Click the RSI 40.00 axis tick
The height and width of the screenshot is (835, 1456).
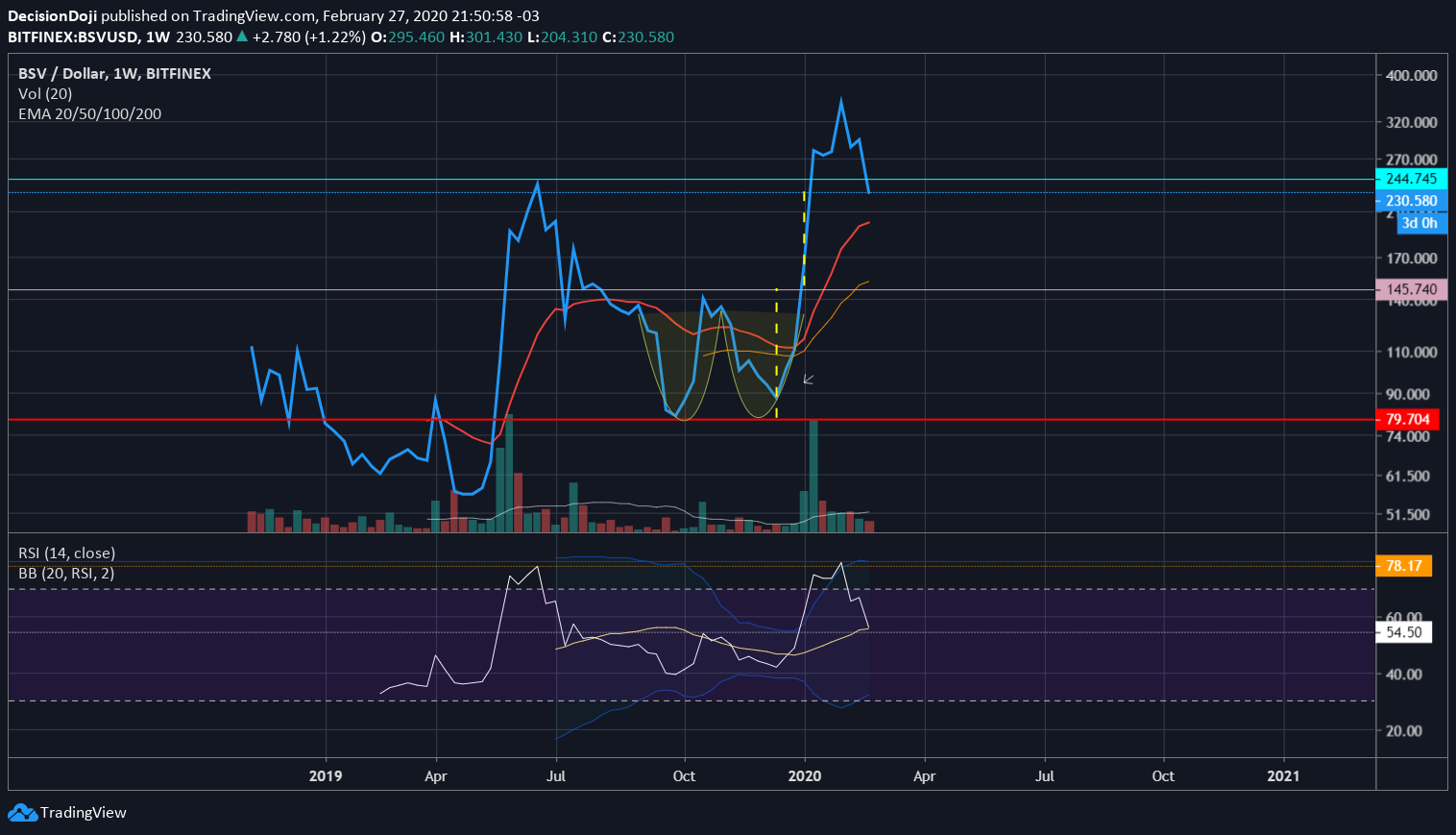tap(1403, 674)
